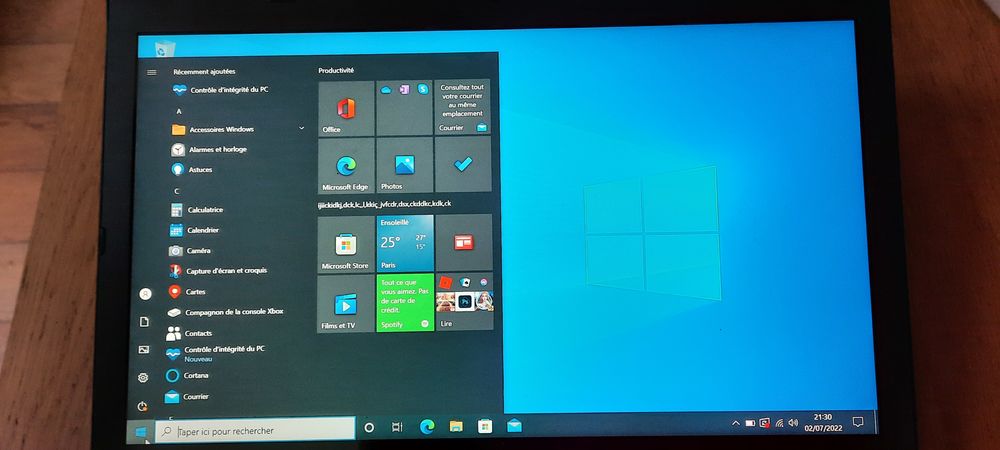Viewport: 1000px width, 450px height.
Task: Open Pictures from the Start sidebar
Action: click(x=143, y=349)
